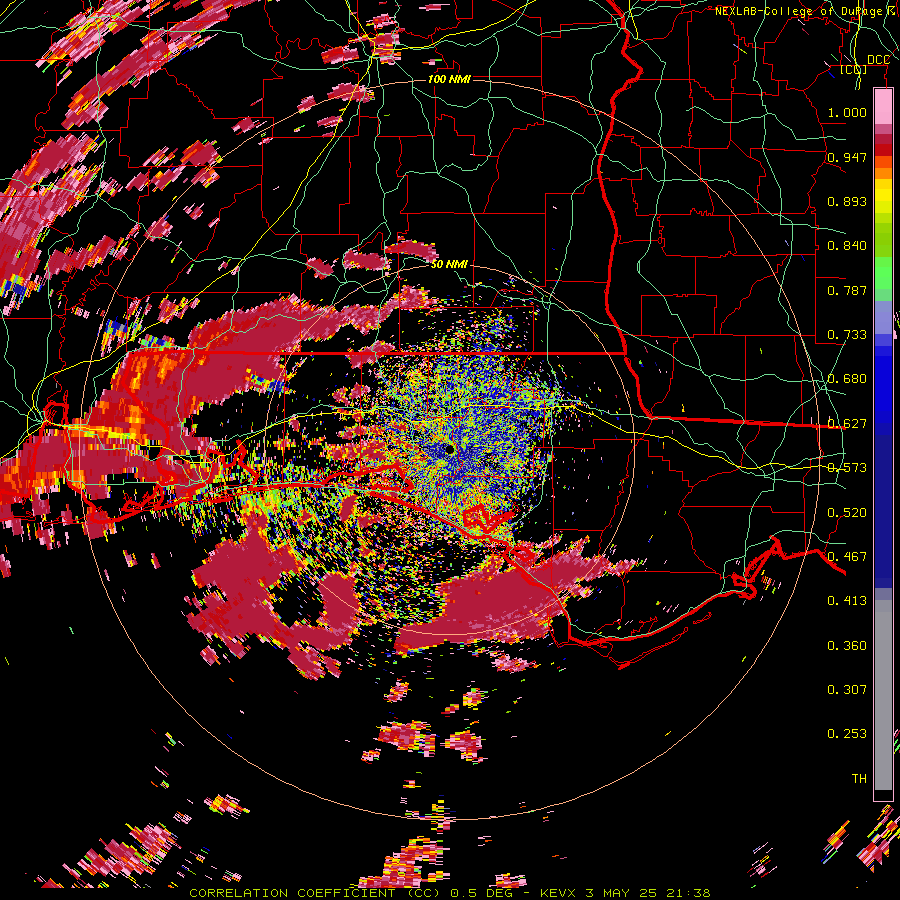The width and height of the screenshot is (900, 900).
Task: Click the 0.520 color scale value
Action: pos(847,513)
